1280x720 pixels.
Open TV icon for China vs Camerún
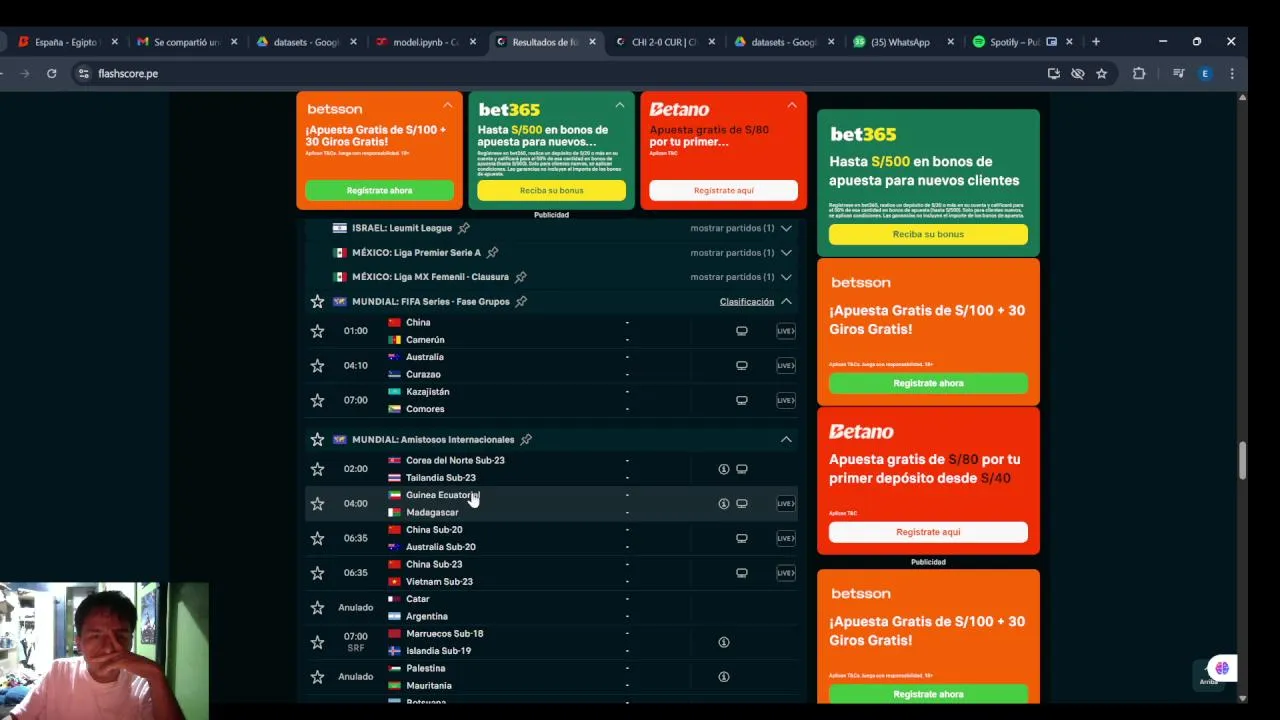click(742, 331)
